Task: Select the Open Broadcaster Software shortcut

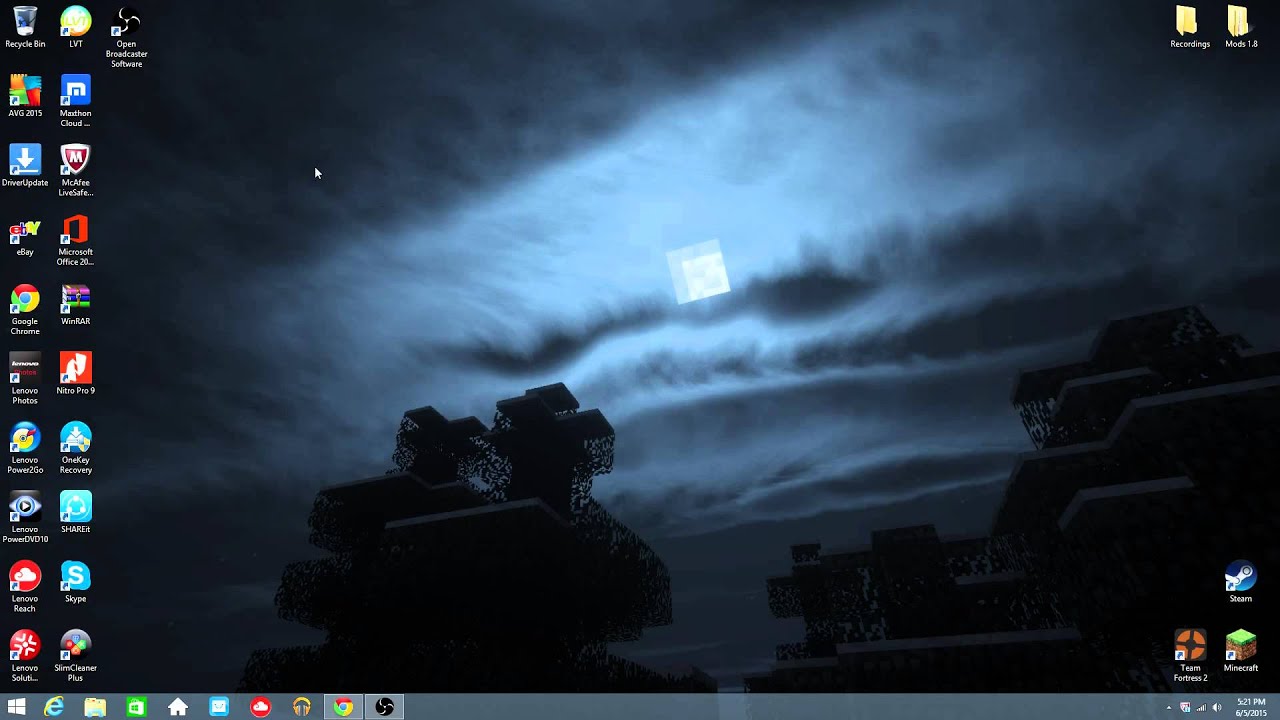Action: coord(127,37)
